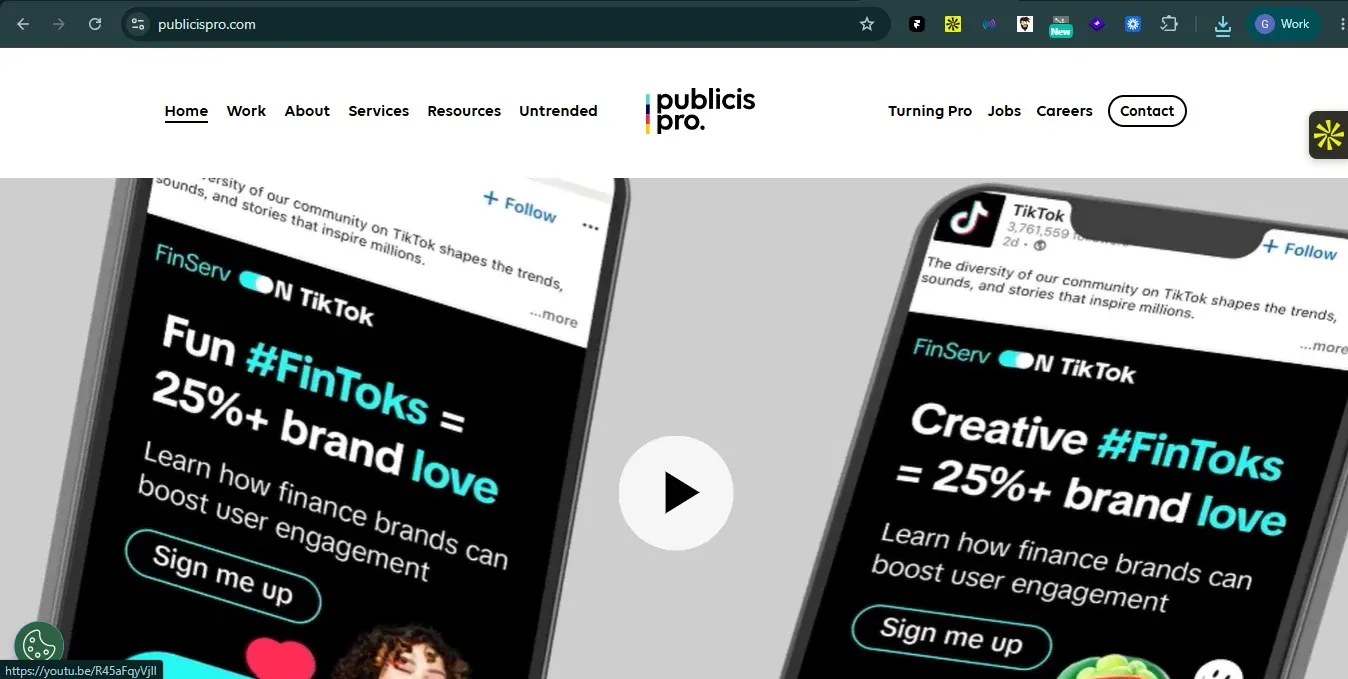Select the Home navigation item
The image size is (1348, 679).
tap(186, 111)
